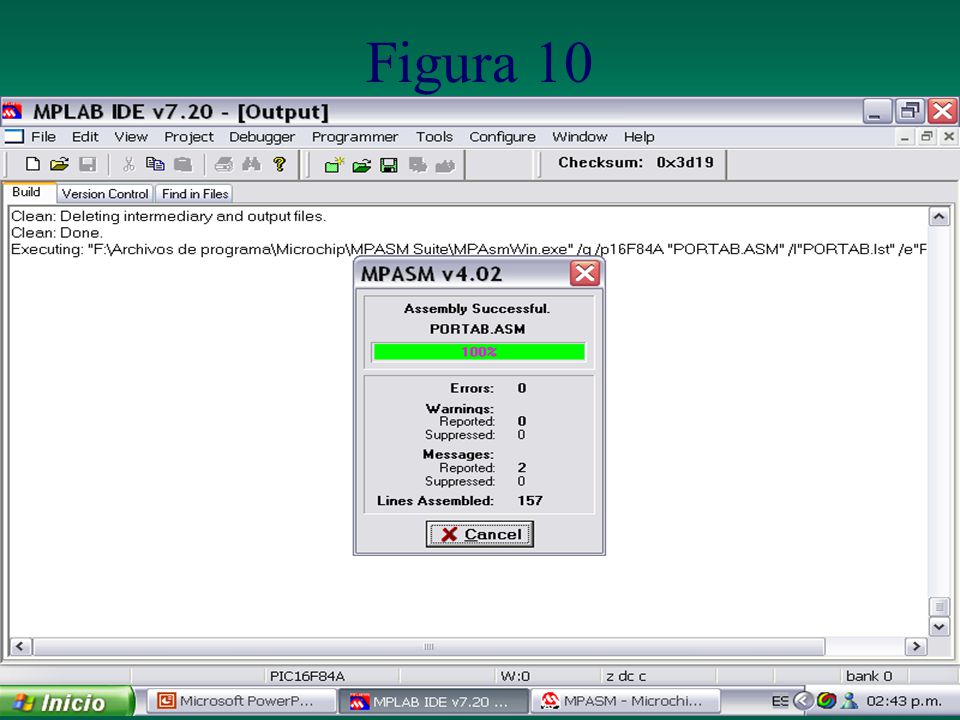Click the Save File diskette icon

(x=88, y=164)
